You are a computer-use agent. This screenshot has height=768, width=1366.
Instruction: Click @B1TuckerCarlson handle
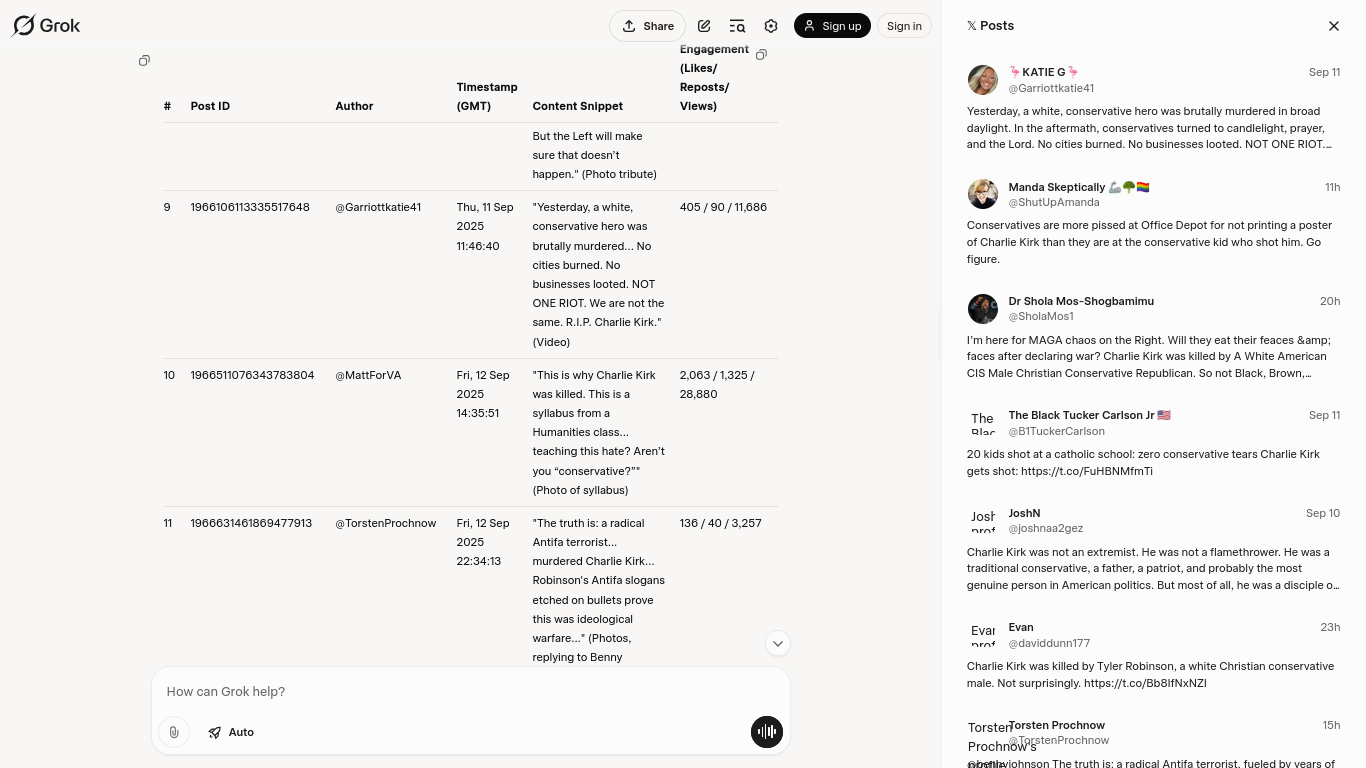[x=1056, y=431]
